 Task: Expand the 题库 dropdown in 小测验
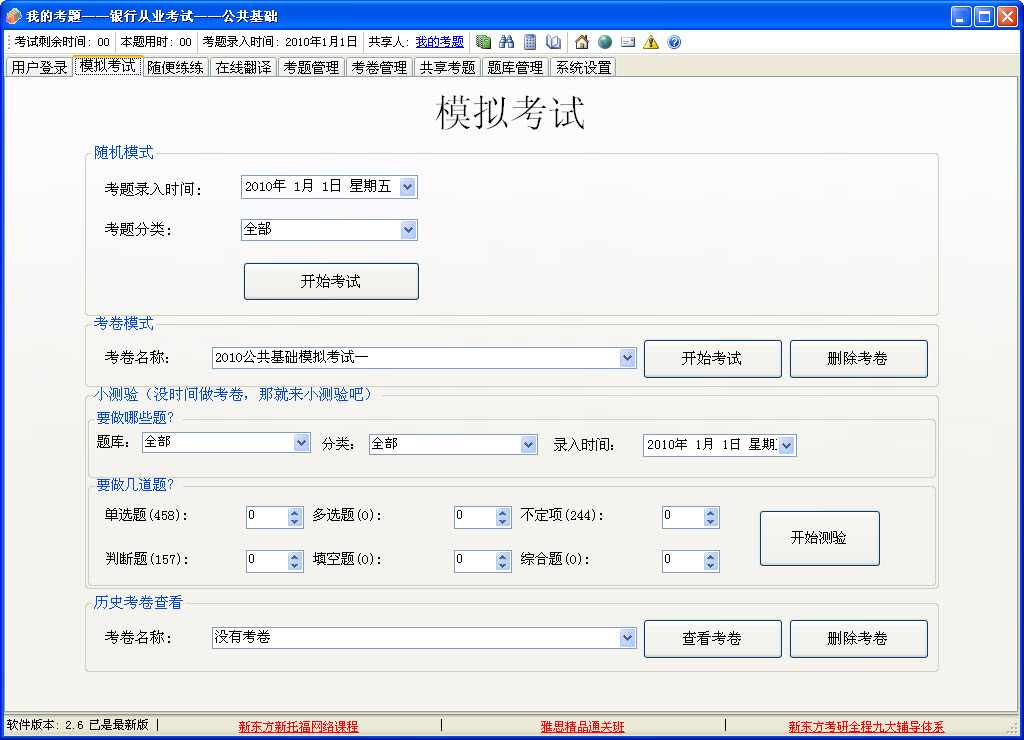tap(301, 442)
